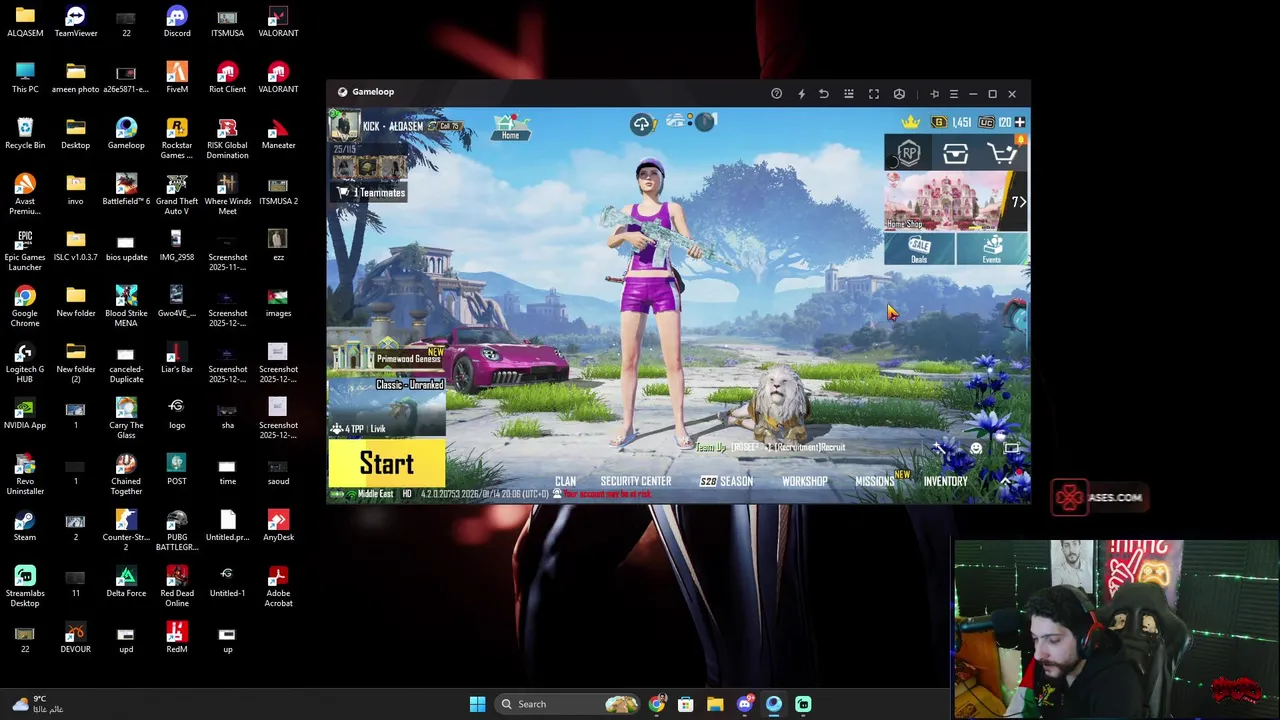Open the golden crown icon near currency

[x=910, y=122]
